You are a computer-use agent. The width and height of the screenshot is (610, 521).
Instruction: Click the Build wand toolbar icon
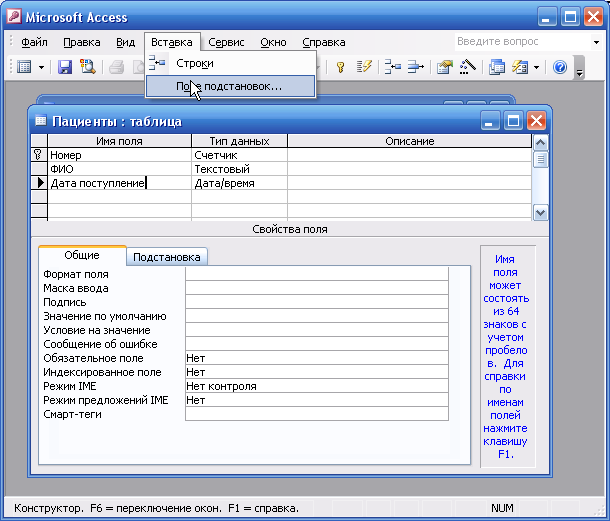[x=467, y=67]
